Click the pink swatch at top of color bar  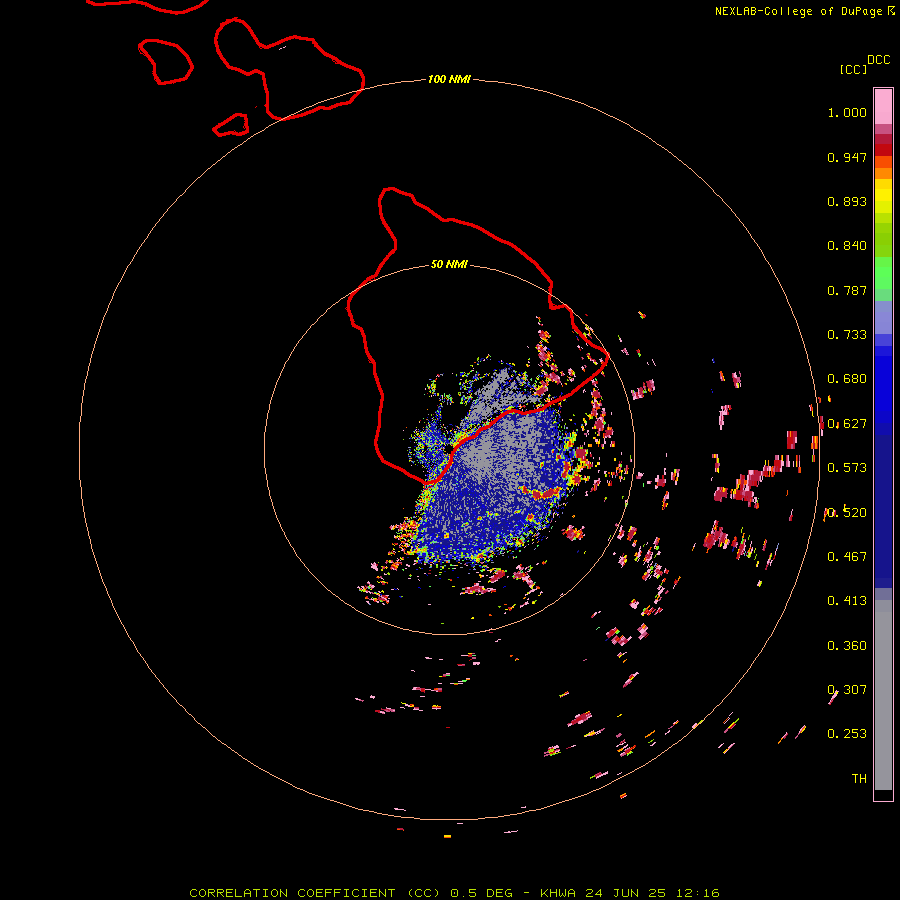coord(883,107)
